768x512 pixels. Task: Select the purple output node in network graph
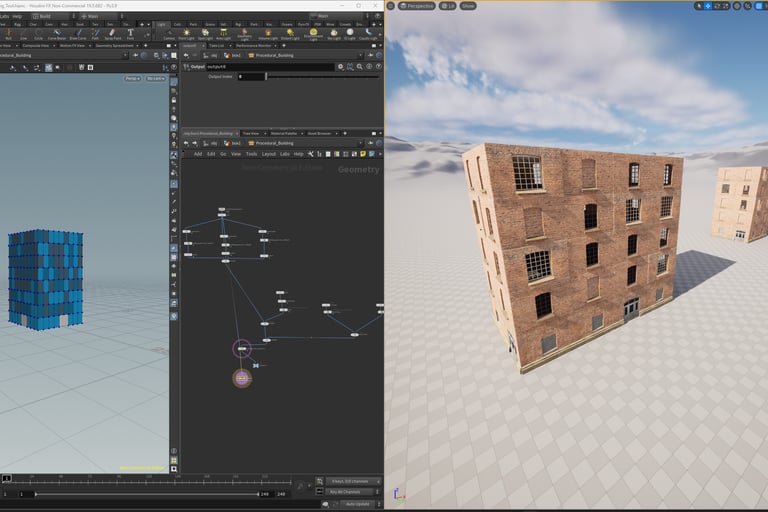coord(242,378)
